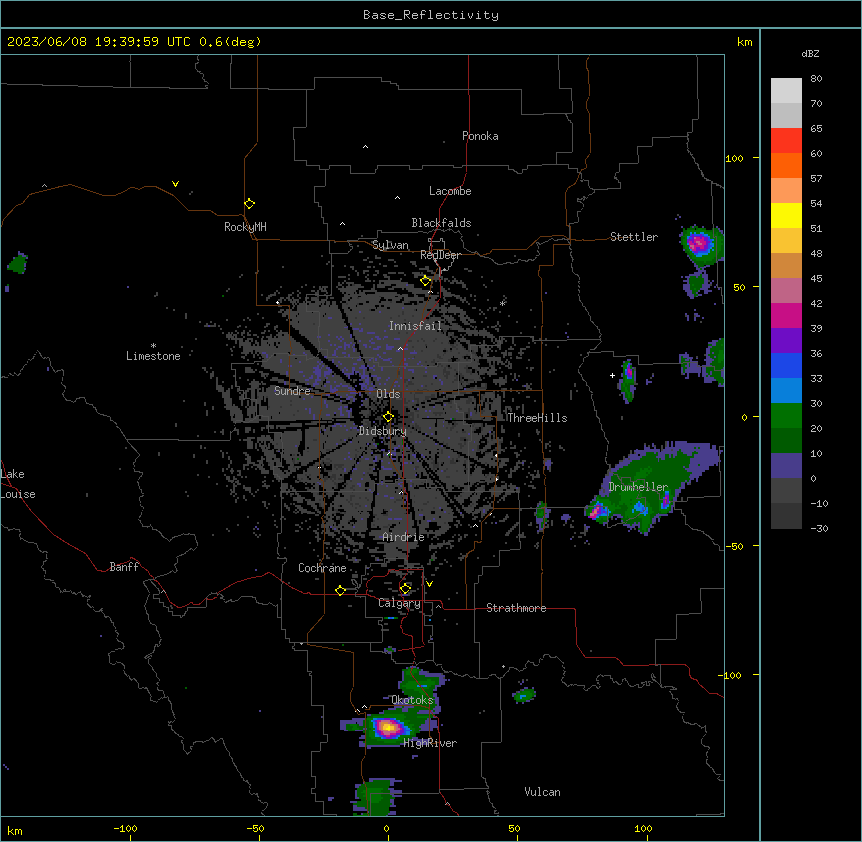
Task: Click the storm core near HighRiver
Action: [x=388, y=728]
